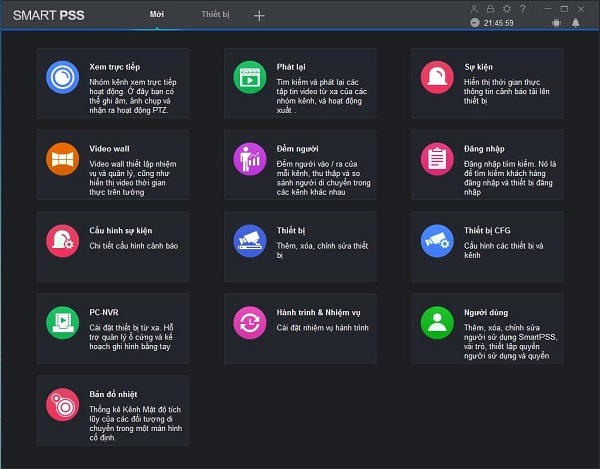Image resolution: width=600 pixels, height=469 pixels.
Task: Select the orange Video wall icon
Action: click(x=62, y=158)
